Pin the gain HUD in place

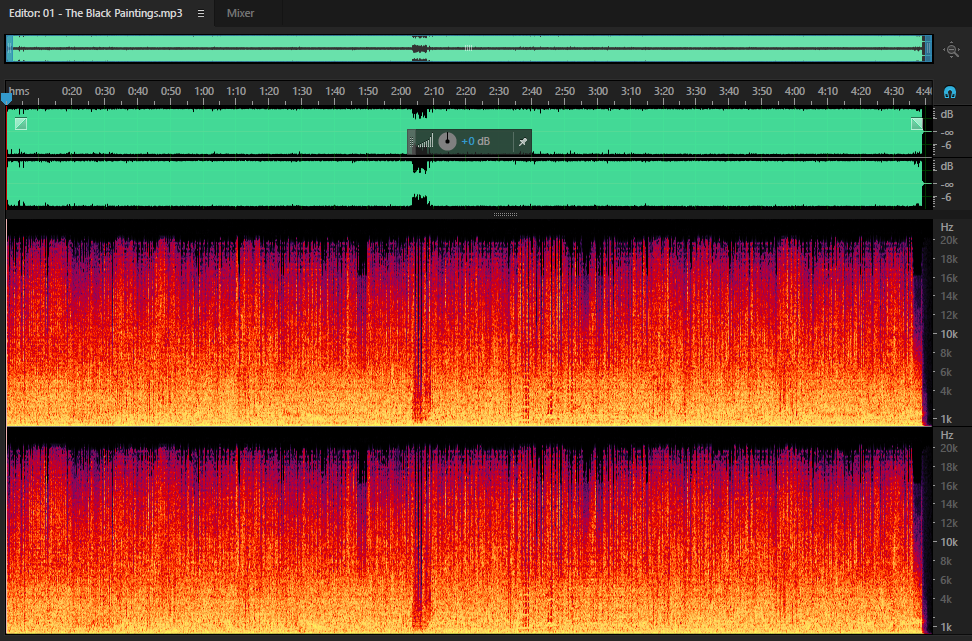click(x=523, y=142)
